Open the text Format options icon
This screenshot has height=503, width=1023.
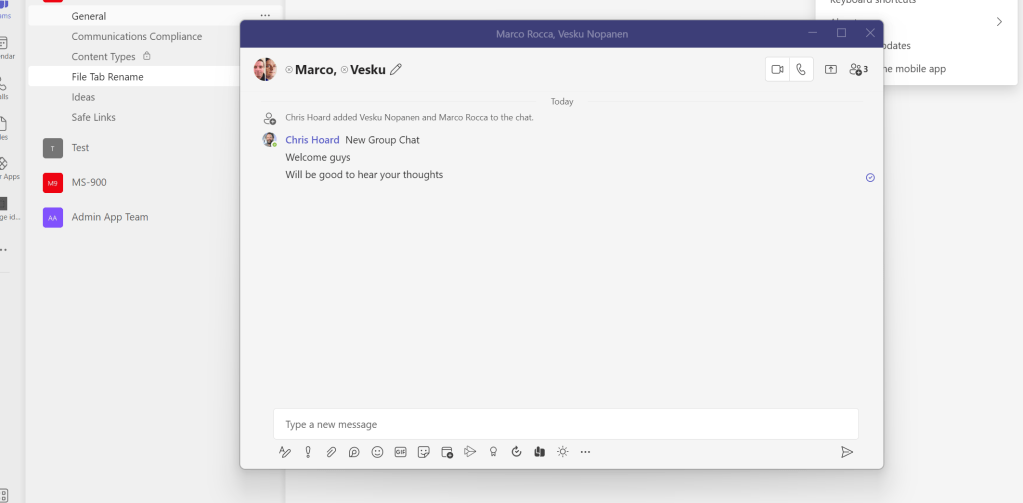point(285,452)
